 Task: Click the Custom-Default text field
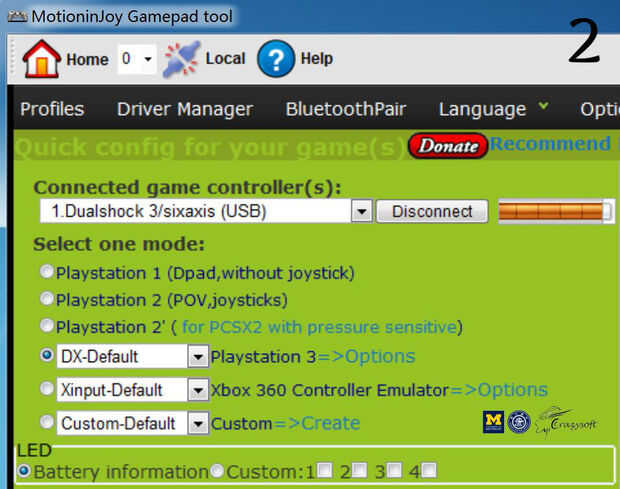pos(122,423)
